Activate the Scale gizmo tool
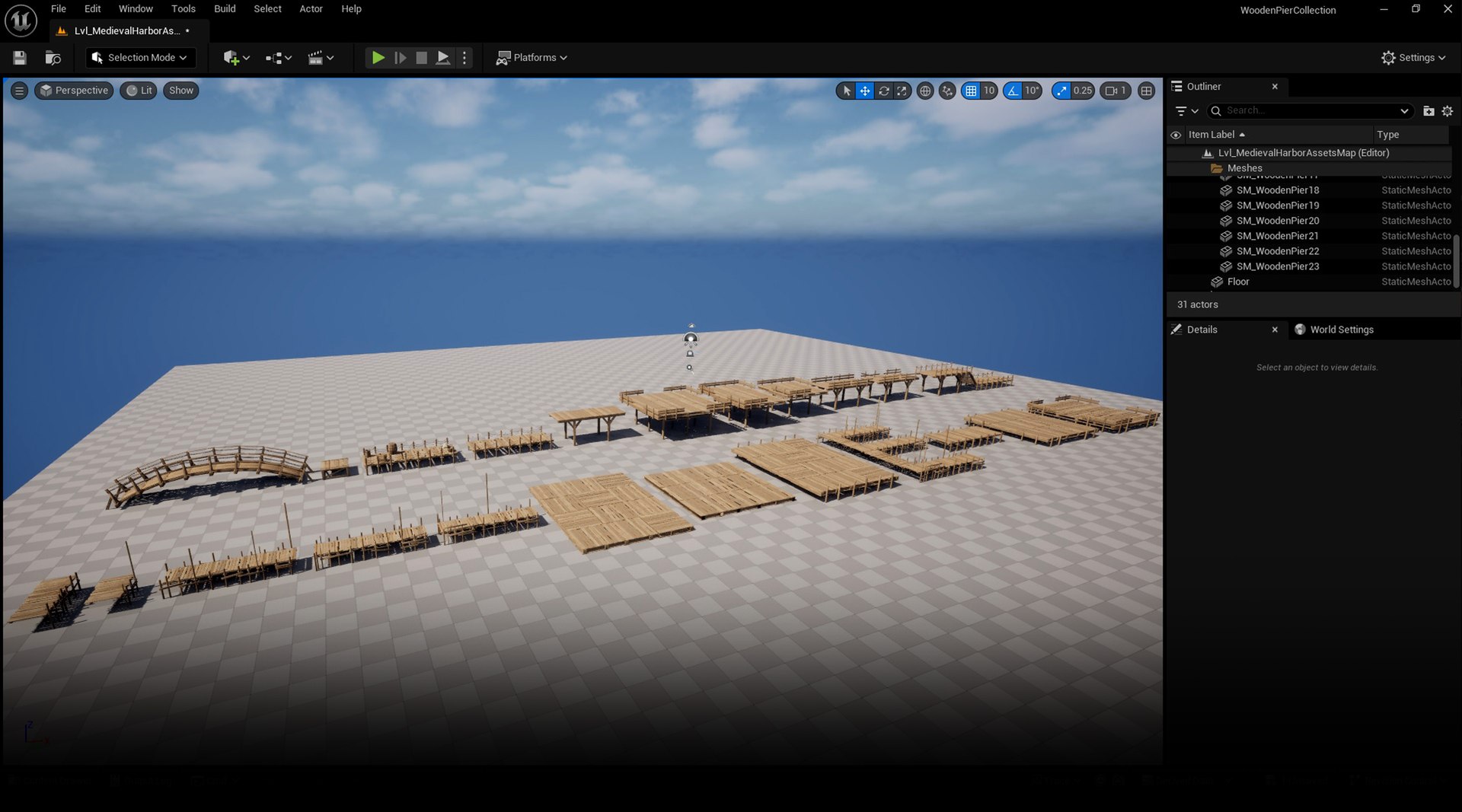 [x=902, y=91]
